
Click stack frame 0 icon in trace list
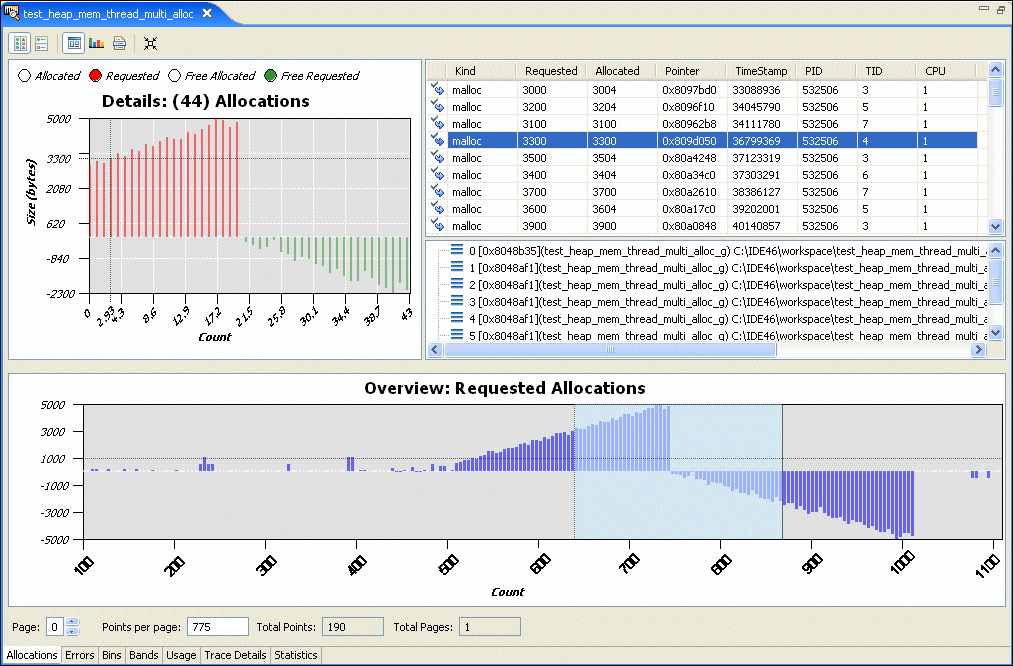(x=457, y=250)
